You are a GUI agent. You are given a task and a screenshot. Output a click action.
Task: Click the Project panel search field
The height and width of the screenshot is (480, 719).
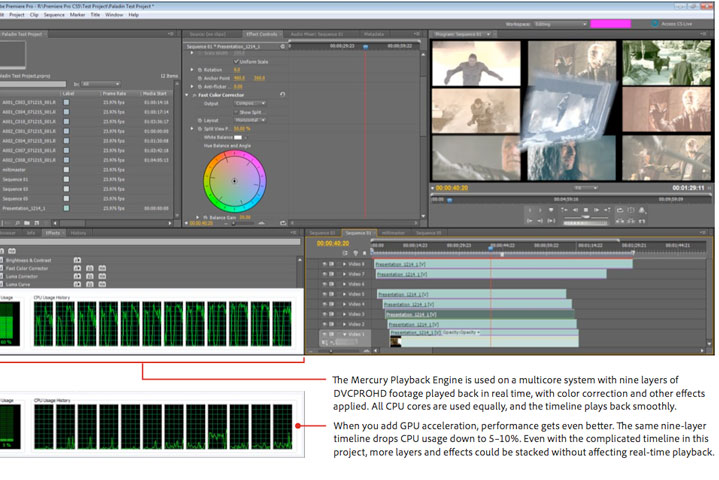tap(33, 84)
